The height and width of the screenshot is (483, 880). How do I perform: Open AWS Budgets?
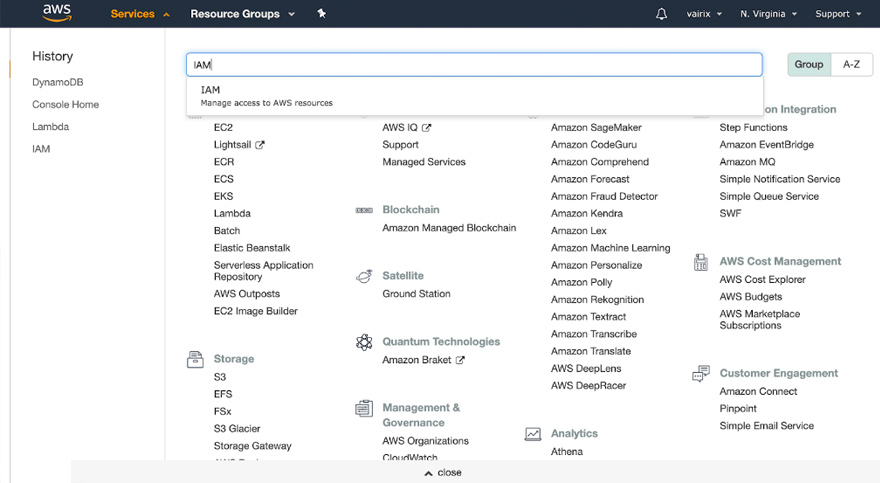click(x=750, y=297)
